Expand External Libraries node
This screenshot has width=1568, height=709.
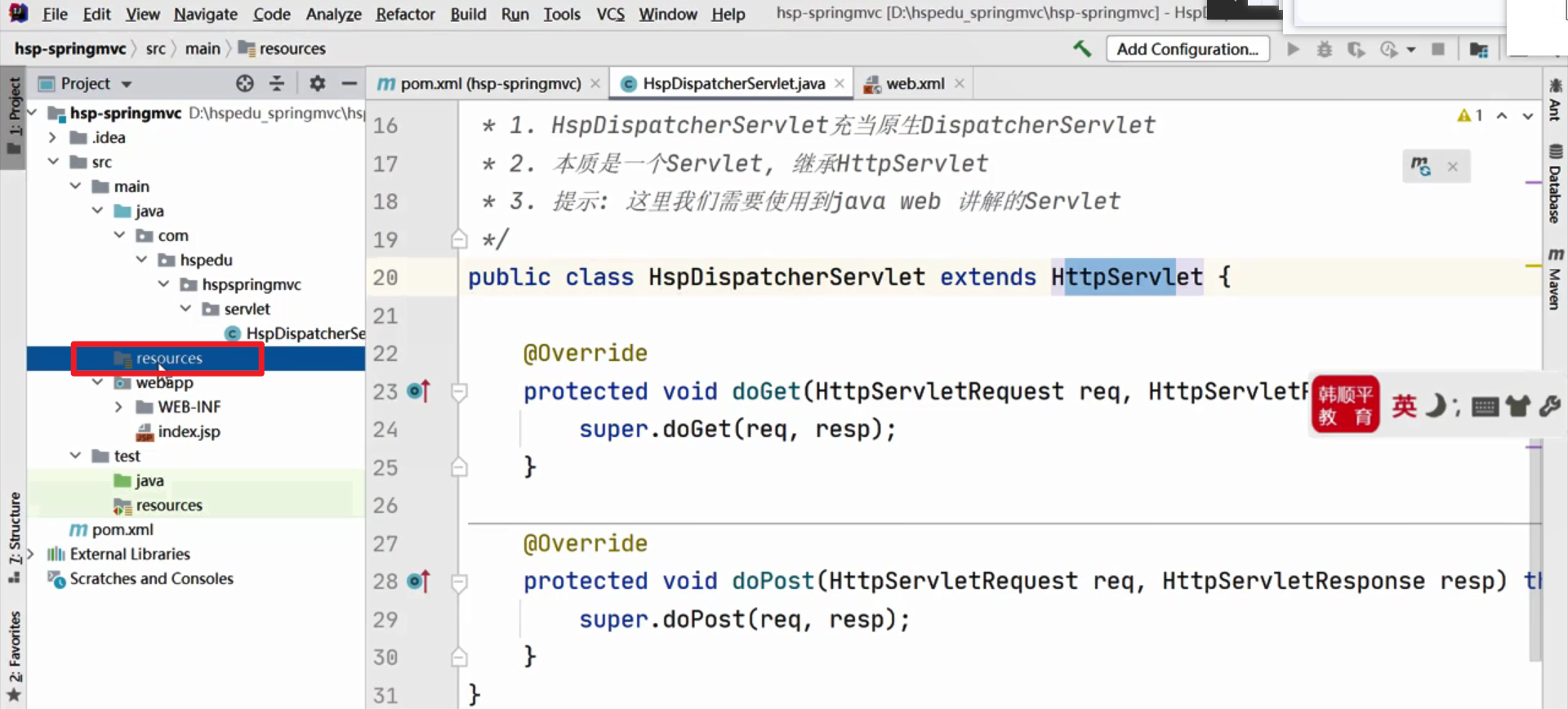coord(30,554)
